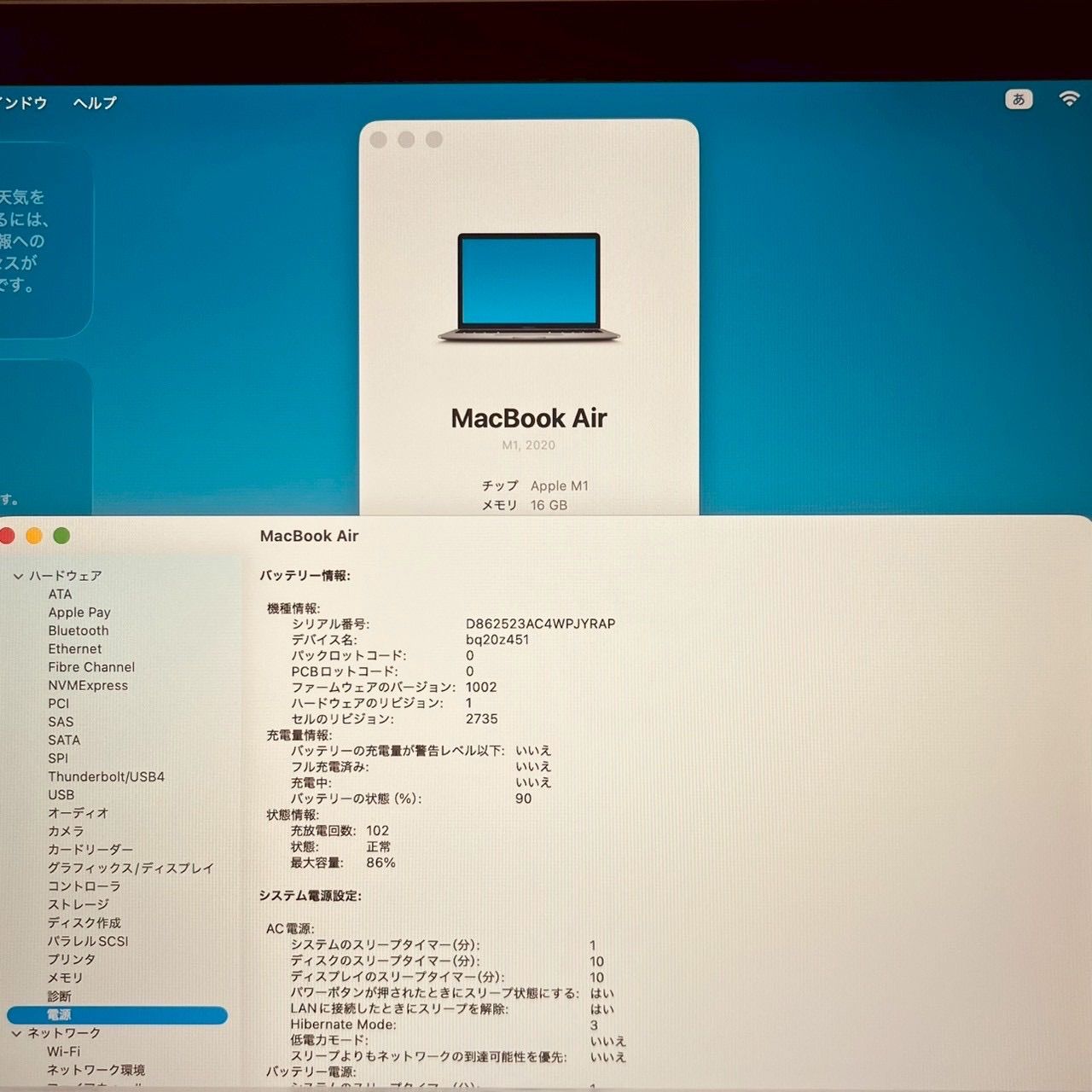The image size is (1092, 1092).
Task: Select NVMExpress in the sidebar
Action: click(88, 685)
